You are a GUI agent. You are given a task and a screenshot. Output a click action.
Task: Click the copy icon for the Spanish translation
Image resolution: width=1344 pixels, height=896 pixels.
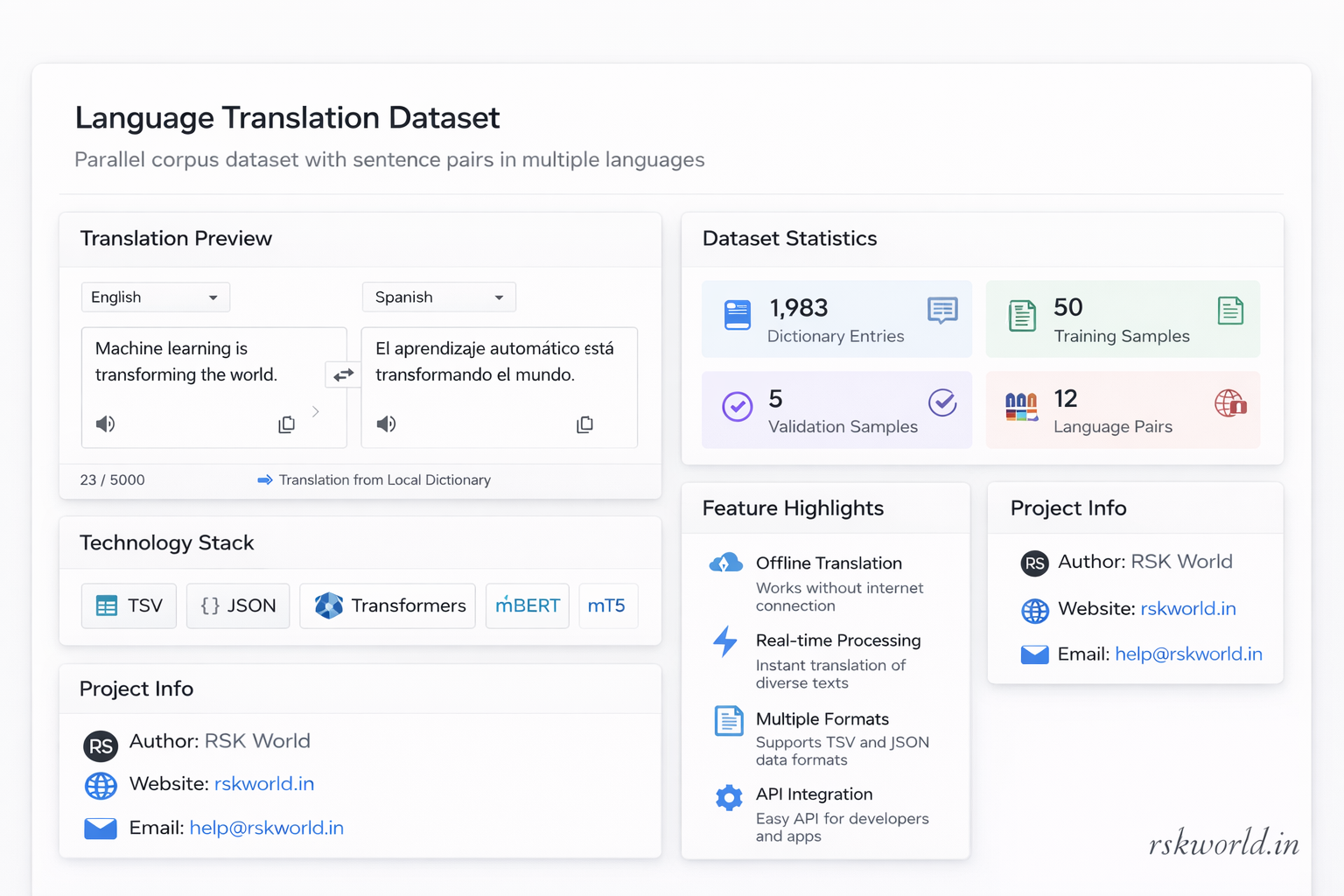pyautogui.click(x=584, y=423)
